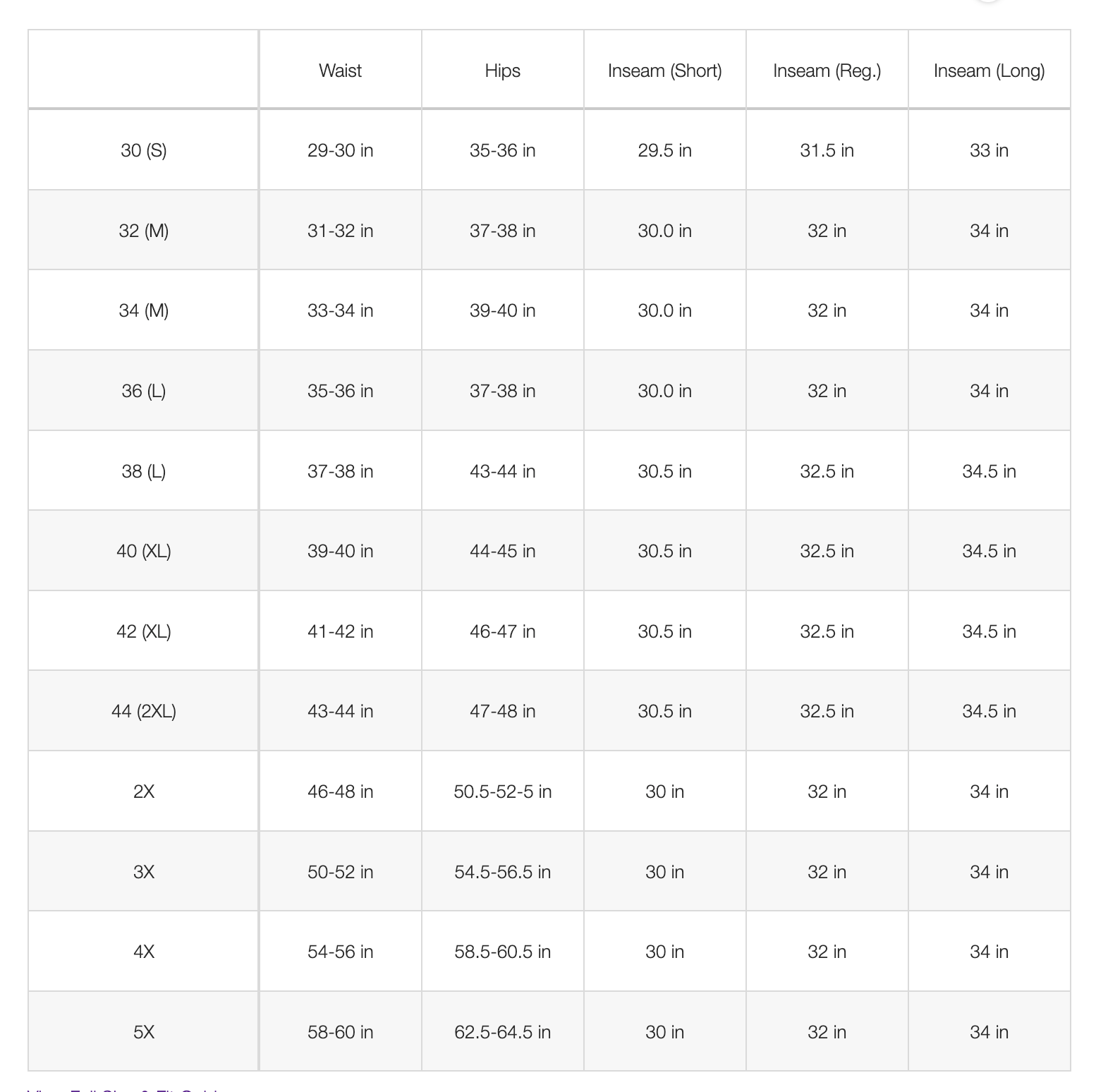Select the Inseam (Short) column header
Image resolution: width=1096 pixels, height=1092 pixels.
point(664,71)
